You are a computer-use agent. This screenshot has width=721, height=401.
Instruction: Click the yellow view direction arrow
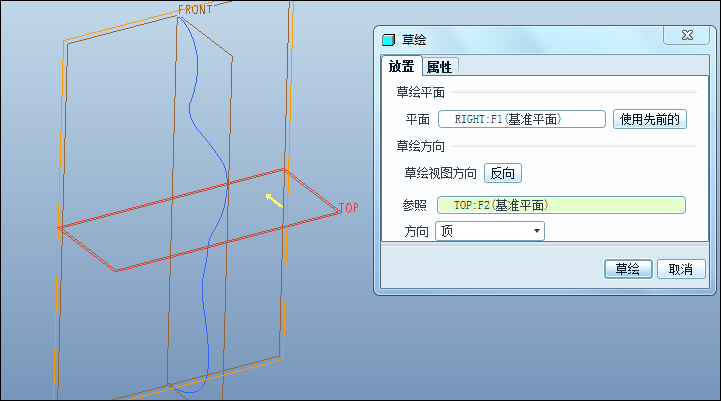pyautogui.click(x=274, y=200)
